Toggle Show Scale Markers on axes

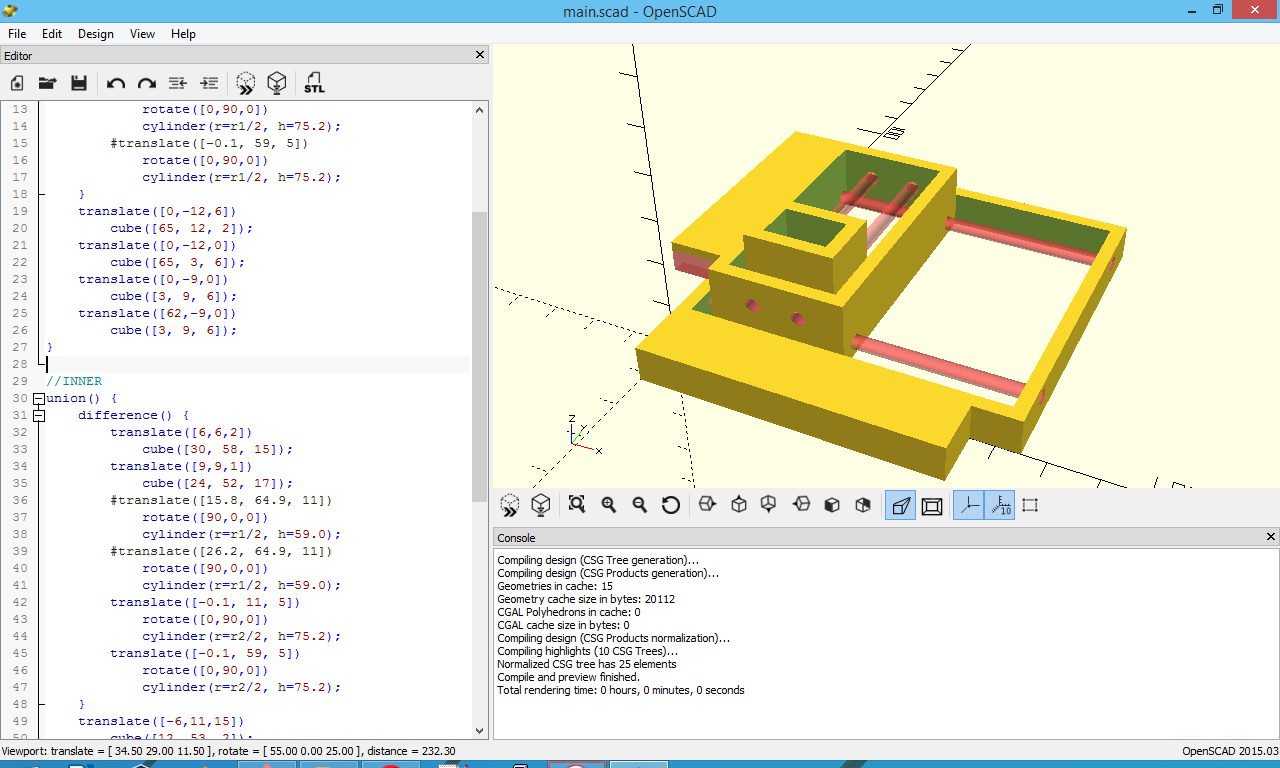point(1000,505)
